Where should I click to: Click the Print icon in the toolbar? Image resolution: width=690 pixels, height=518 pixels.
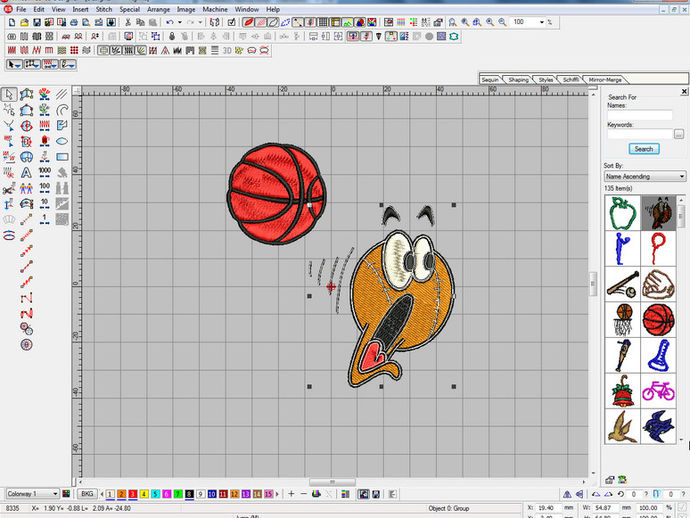coord(74,22)
